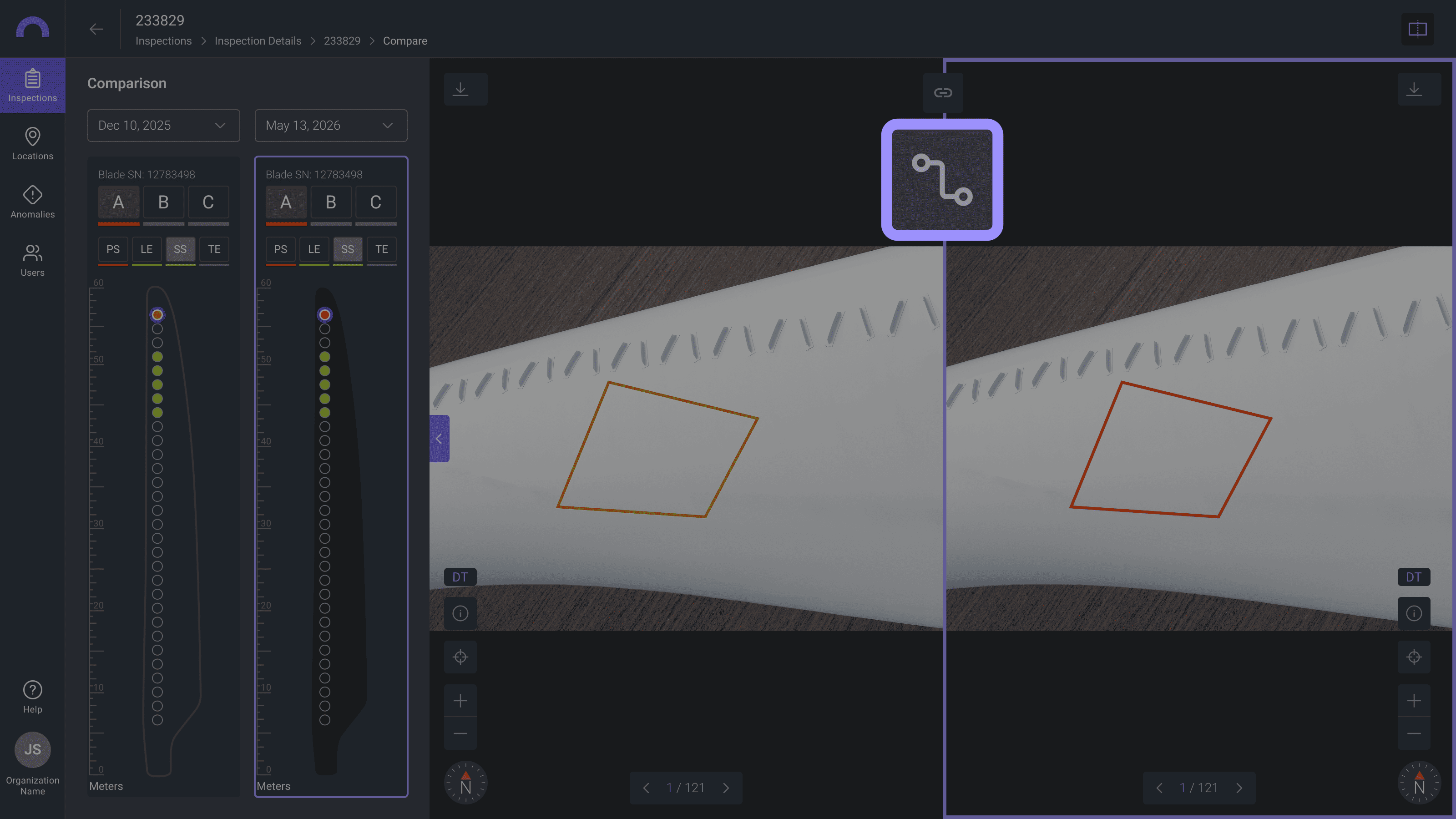Open Inspections breadcrumb link
The height and width of the screenshot is (819, 1456).
(x=163, y=40)
